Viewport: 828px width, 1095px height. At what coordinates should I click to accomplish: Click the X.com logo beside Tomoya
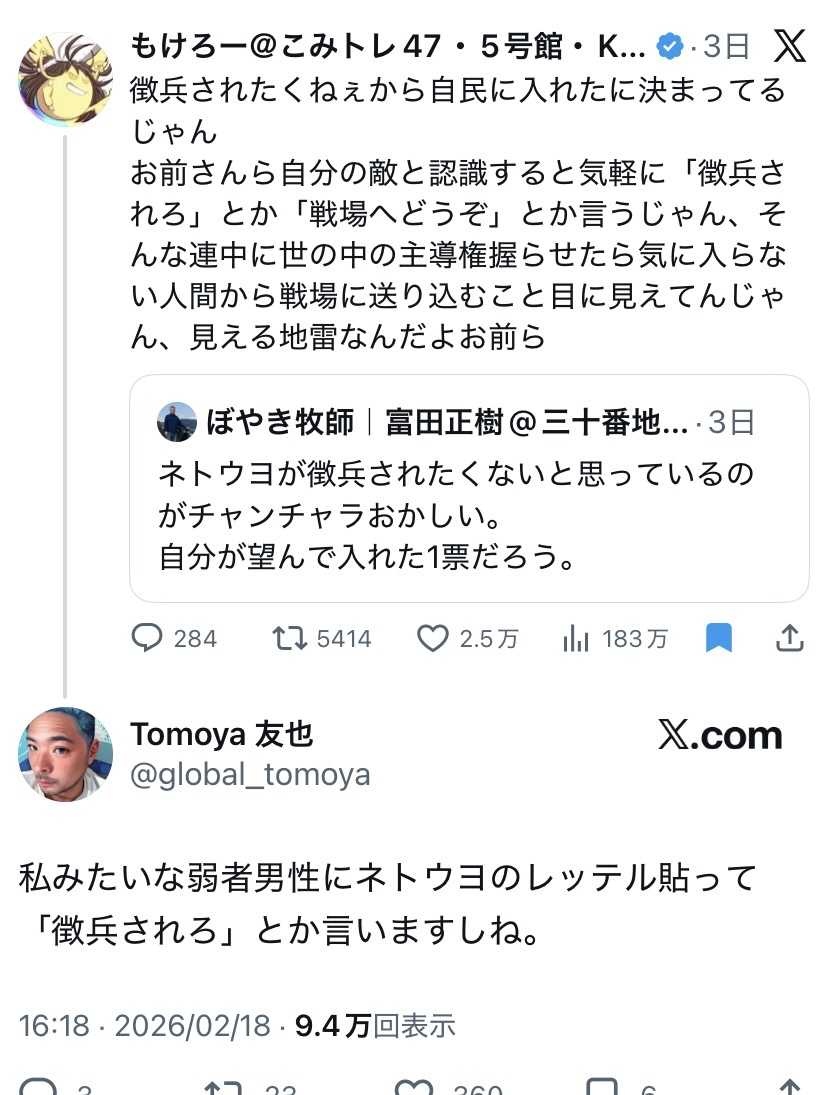(x=720, y=736)
